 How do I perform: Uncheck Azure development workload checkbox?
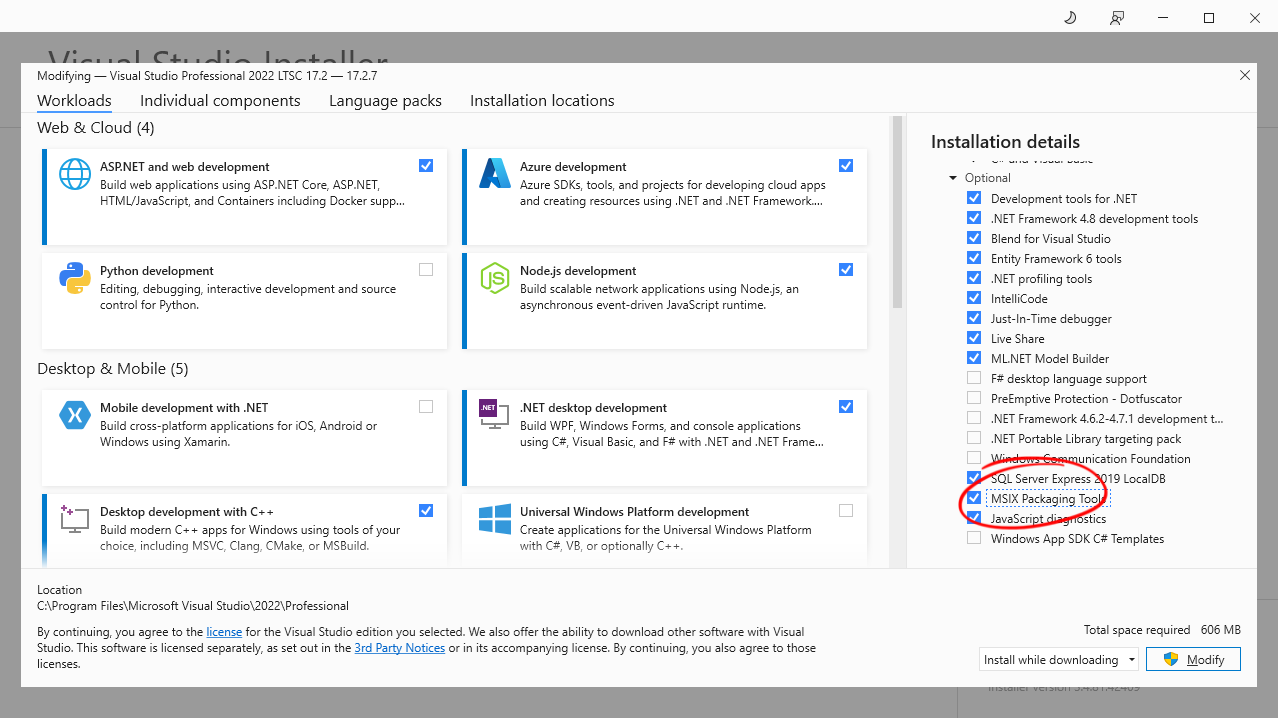tap(846, 165)
